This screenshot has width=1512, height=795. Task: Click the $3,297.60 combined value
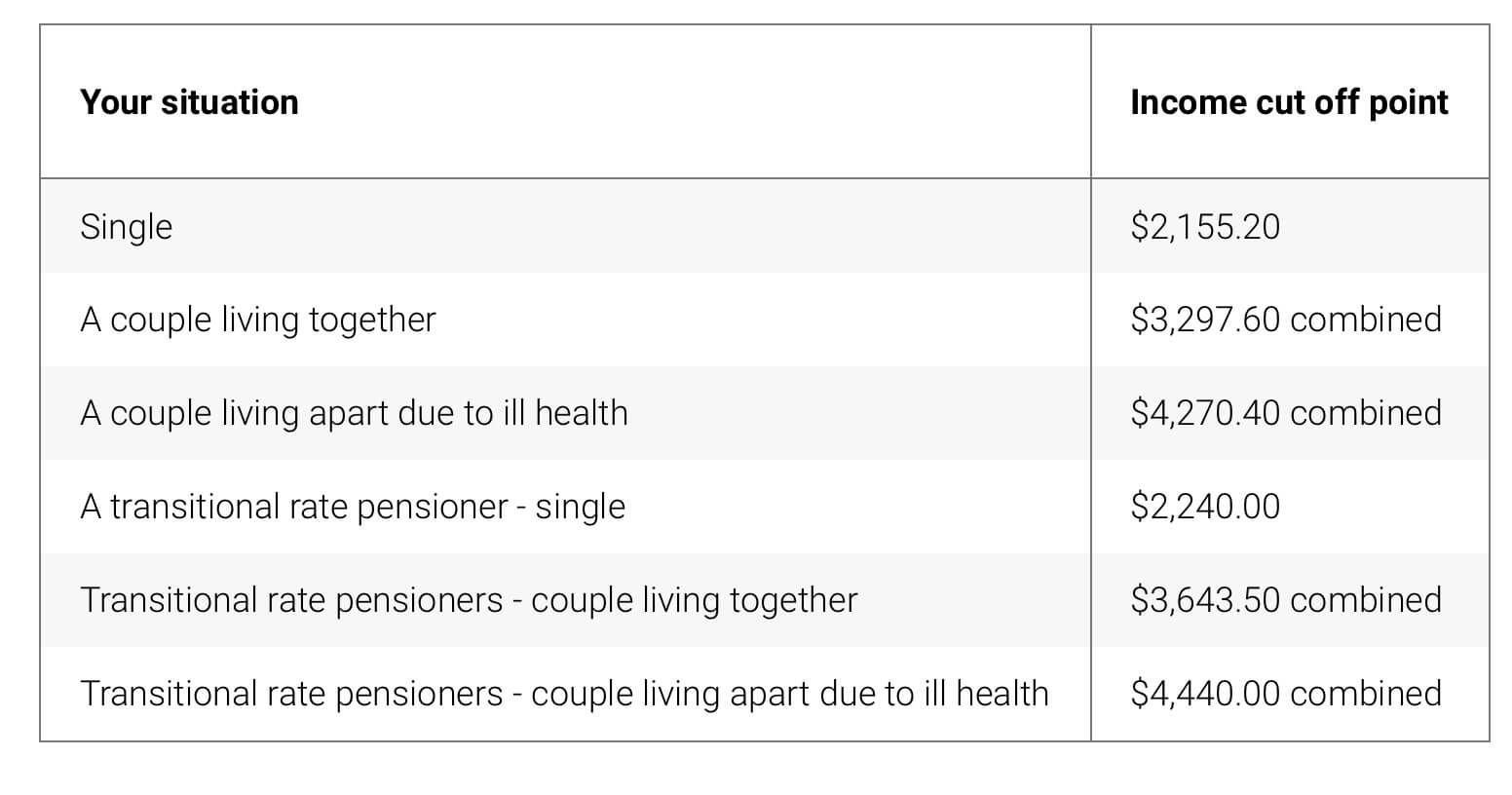point(1286,320)
